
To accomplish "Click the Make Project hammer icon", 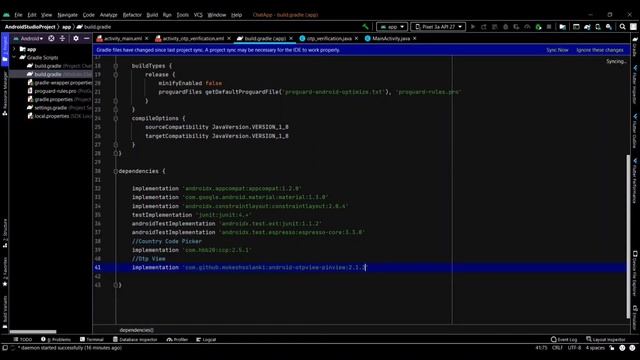I will coord(365,27).
